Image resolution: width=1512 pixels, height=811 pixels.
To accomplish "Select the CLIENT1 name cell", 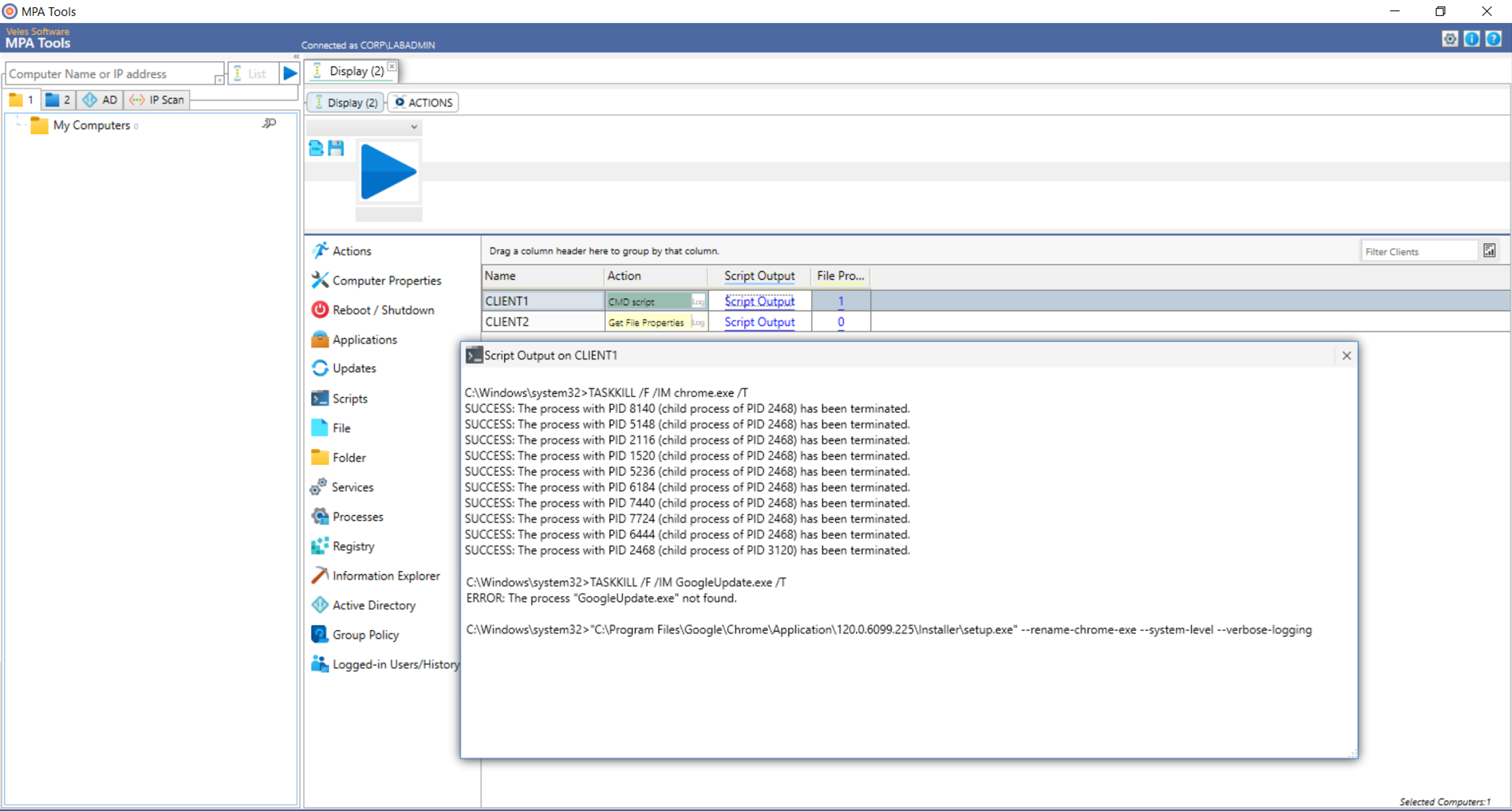I will [543, 301].
